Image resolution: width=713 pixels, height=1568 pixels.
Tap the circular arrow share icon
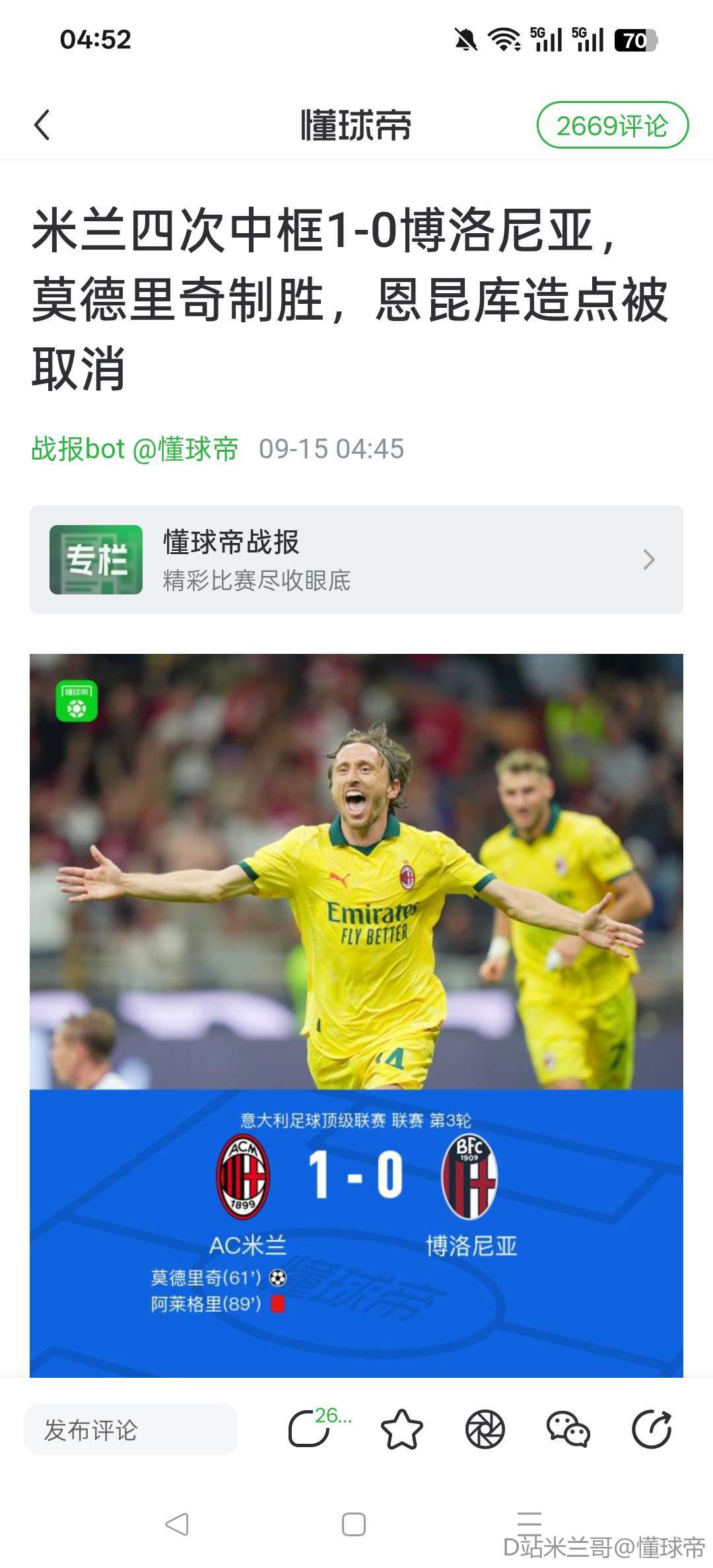tap(652, 1430)
